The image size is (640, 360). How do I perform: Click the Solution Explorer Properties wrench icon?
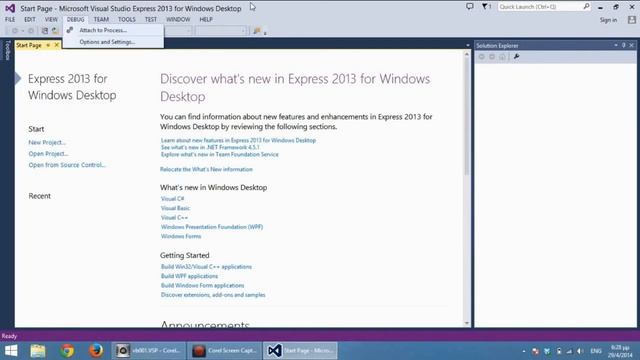tap(516, 57)
